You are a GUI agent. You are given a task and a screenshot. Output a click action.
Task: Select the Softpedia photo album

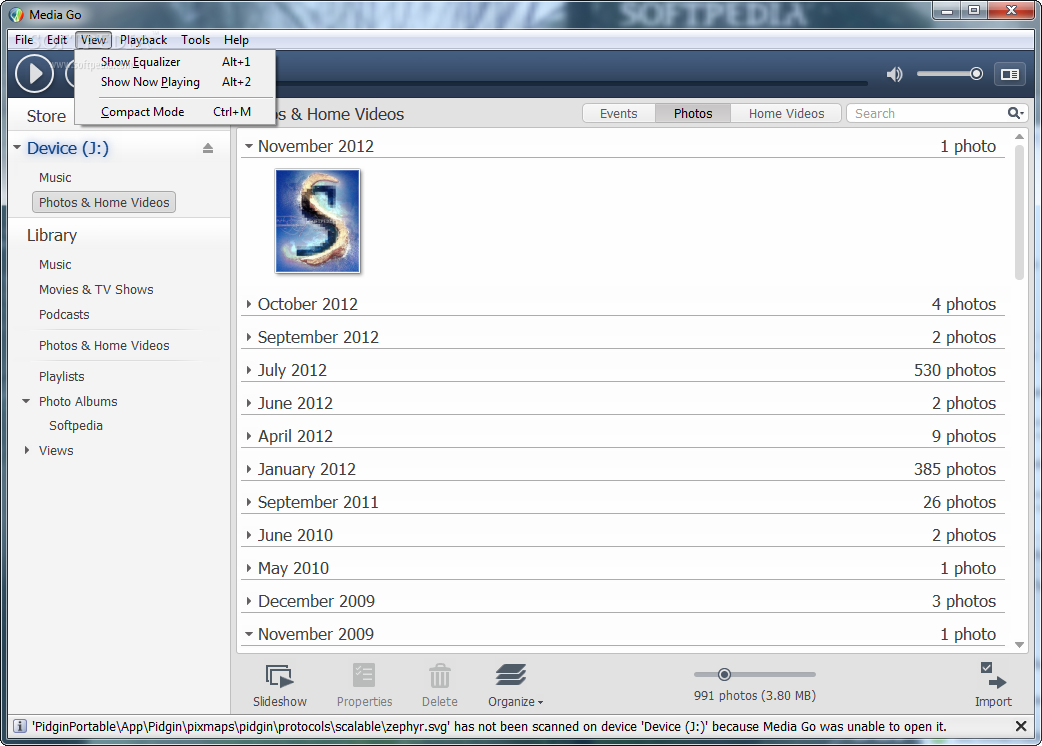click(76, 426)
